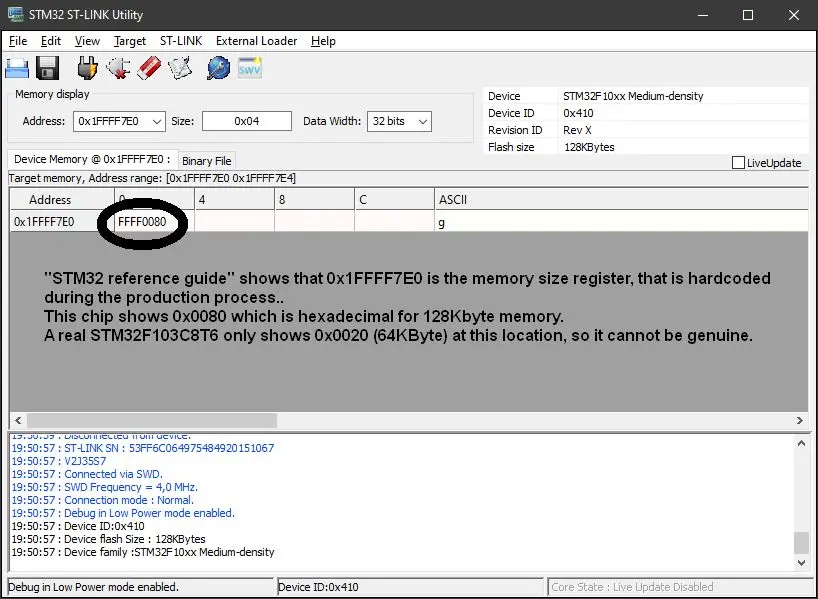This screenshot has width=818, height=599.
Task: Select the 0x1FFFF7E0 address row cell
Action: (x=62, y=222)
